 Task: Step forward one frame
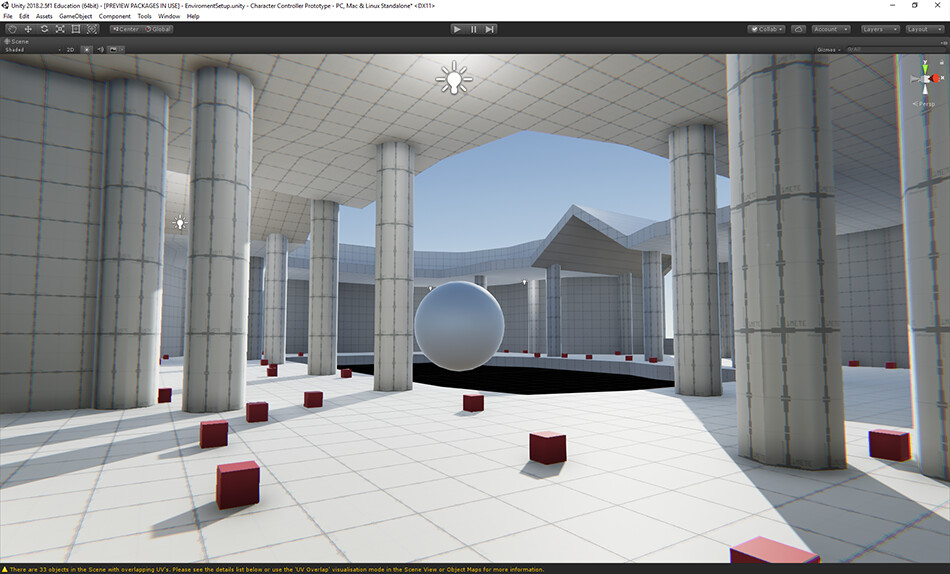(x=490, y=29)
